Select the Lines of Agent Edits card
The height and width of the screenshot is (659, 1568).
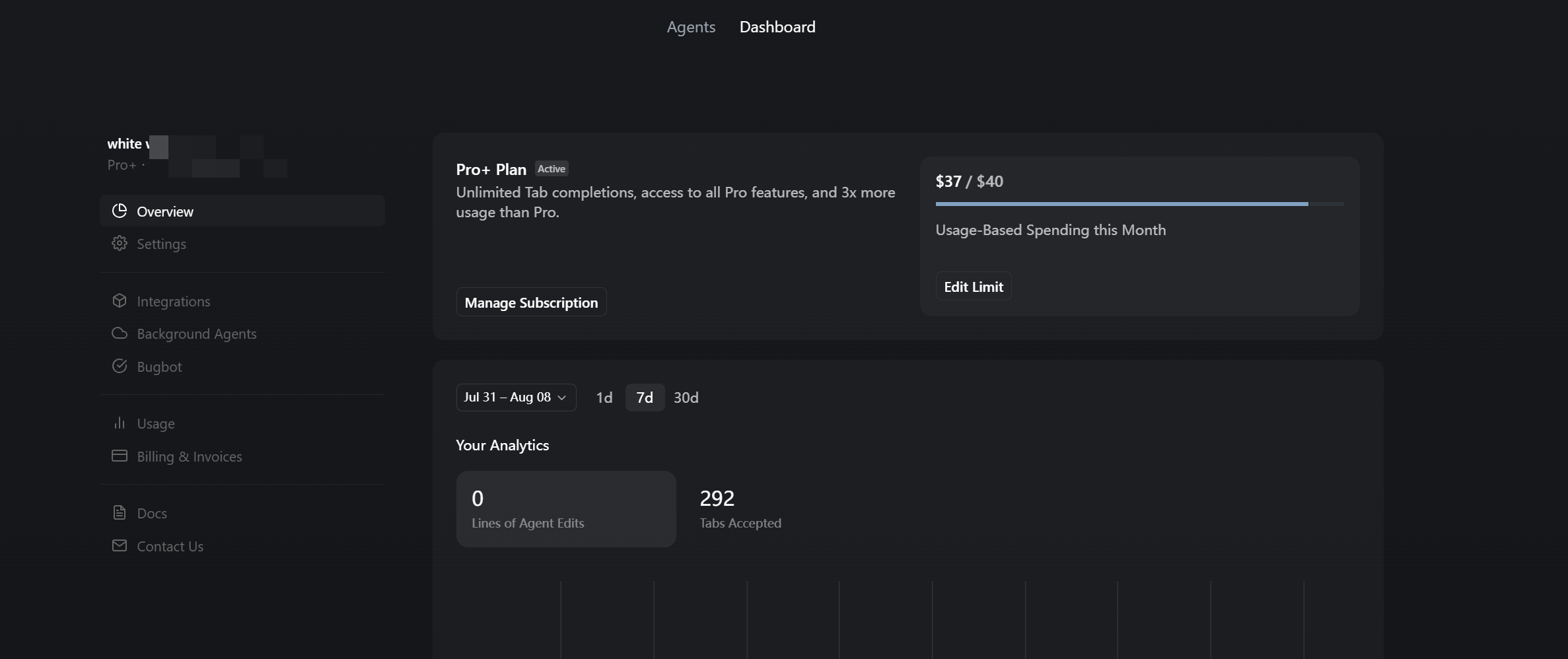coord(565,509)
